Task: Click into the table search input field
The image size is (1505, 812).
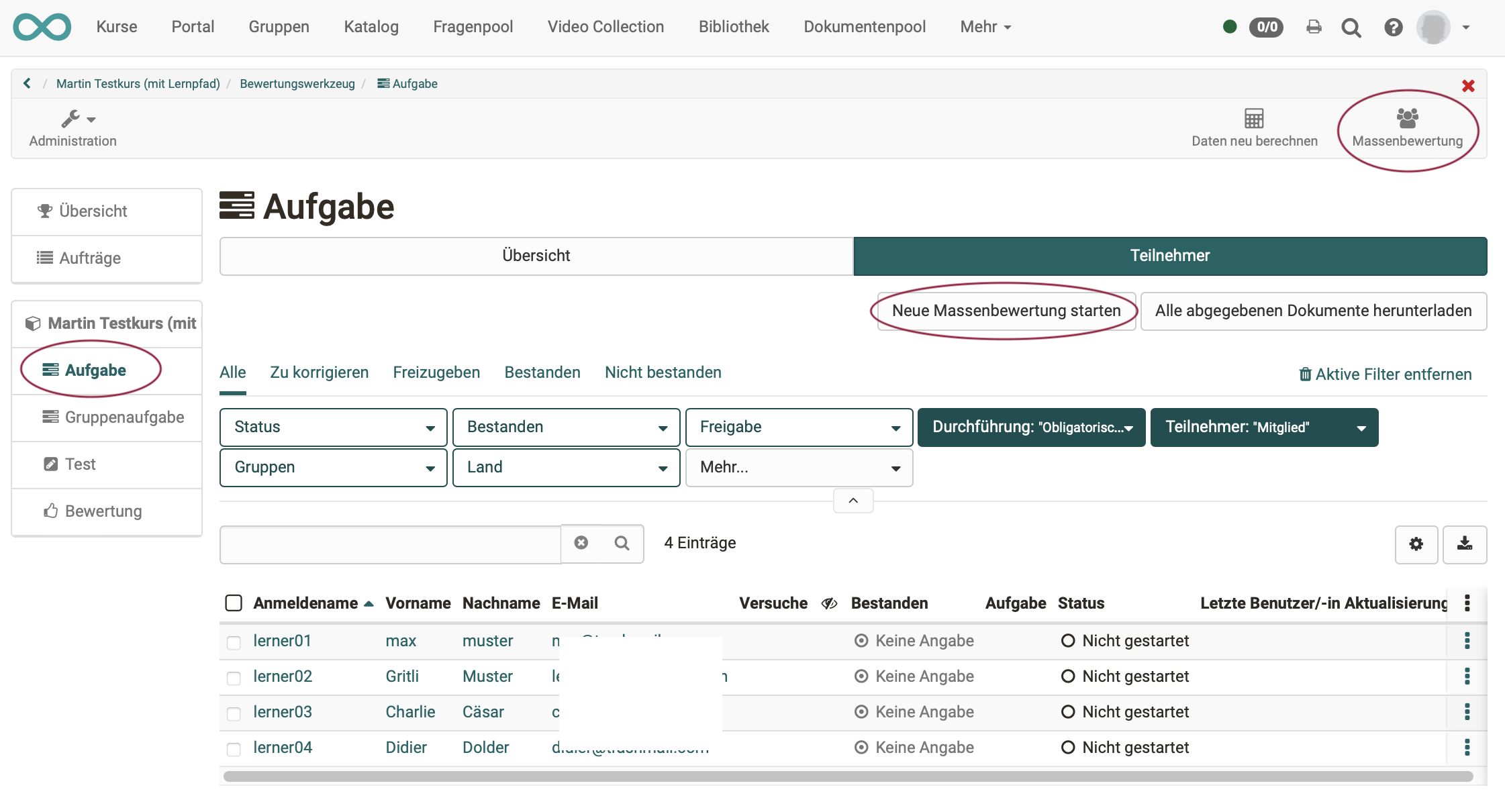Action: click(x=391, y=544)
